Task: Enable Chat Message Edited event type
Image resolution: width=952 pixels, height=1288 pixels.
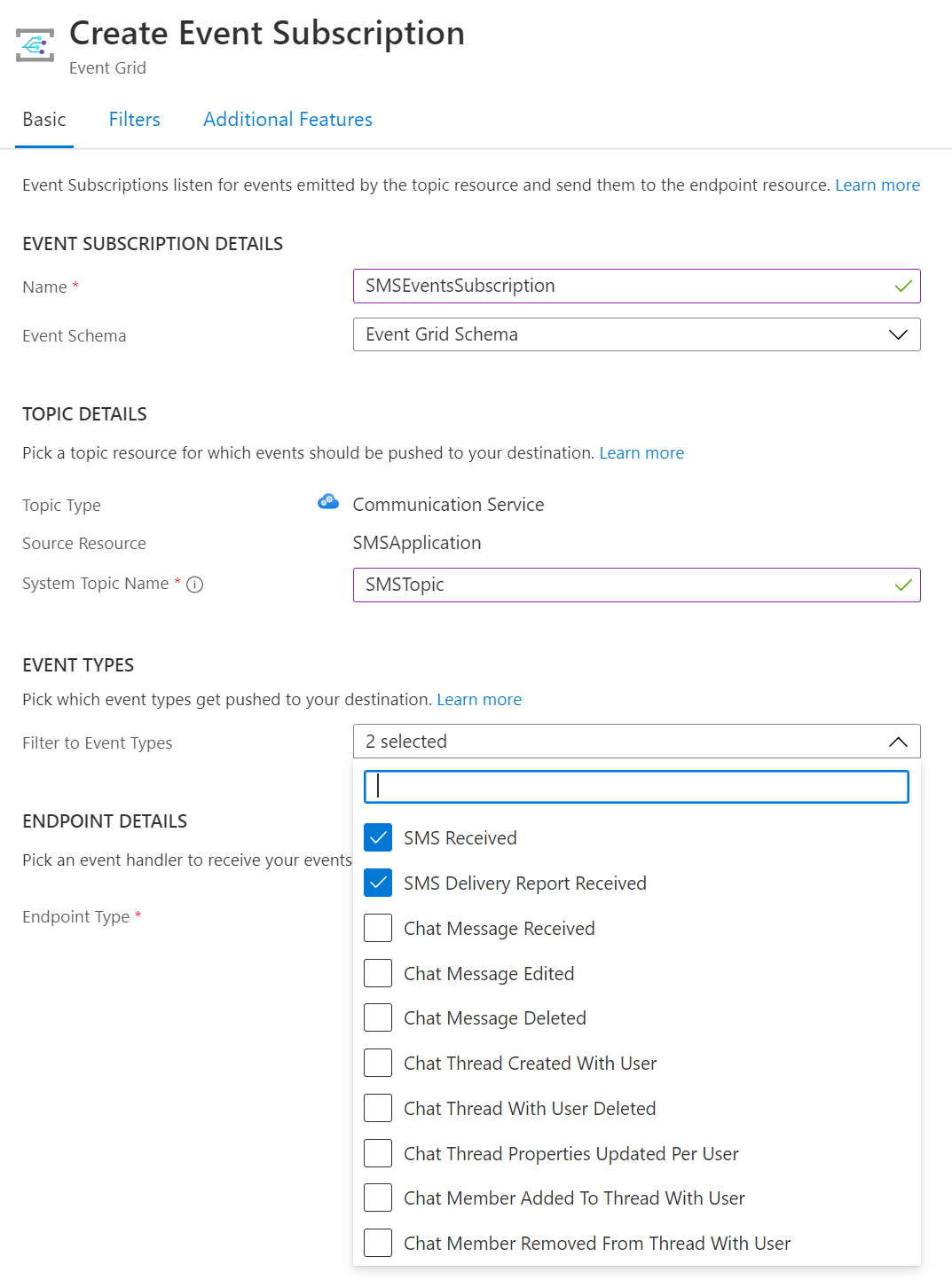Action: [378, 973]
